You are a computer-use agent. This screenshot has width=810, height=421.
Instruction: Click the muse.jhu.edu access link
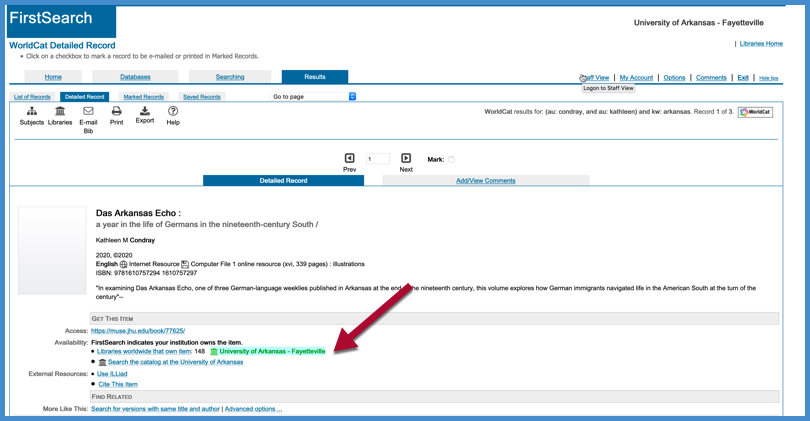pos(138,331)
